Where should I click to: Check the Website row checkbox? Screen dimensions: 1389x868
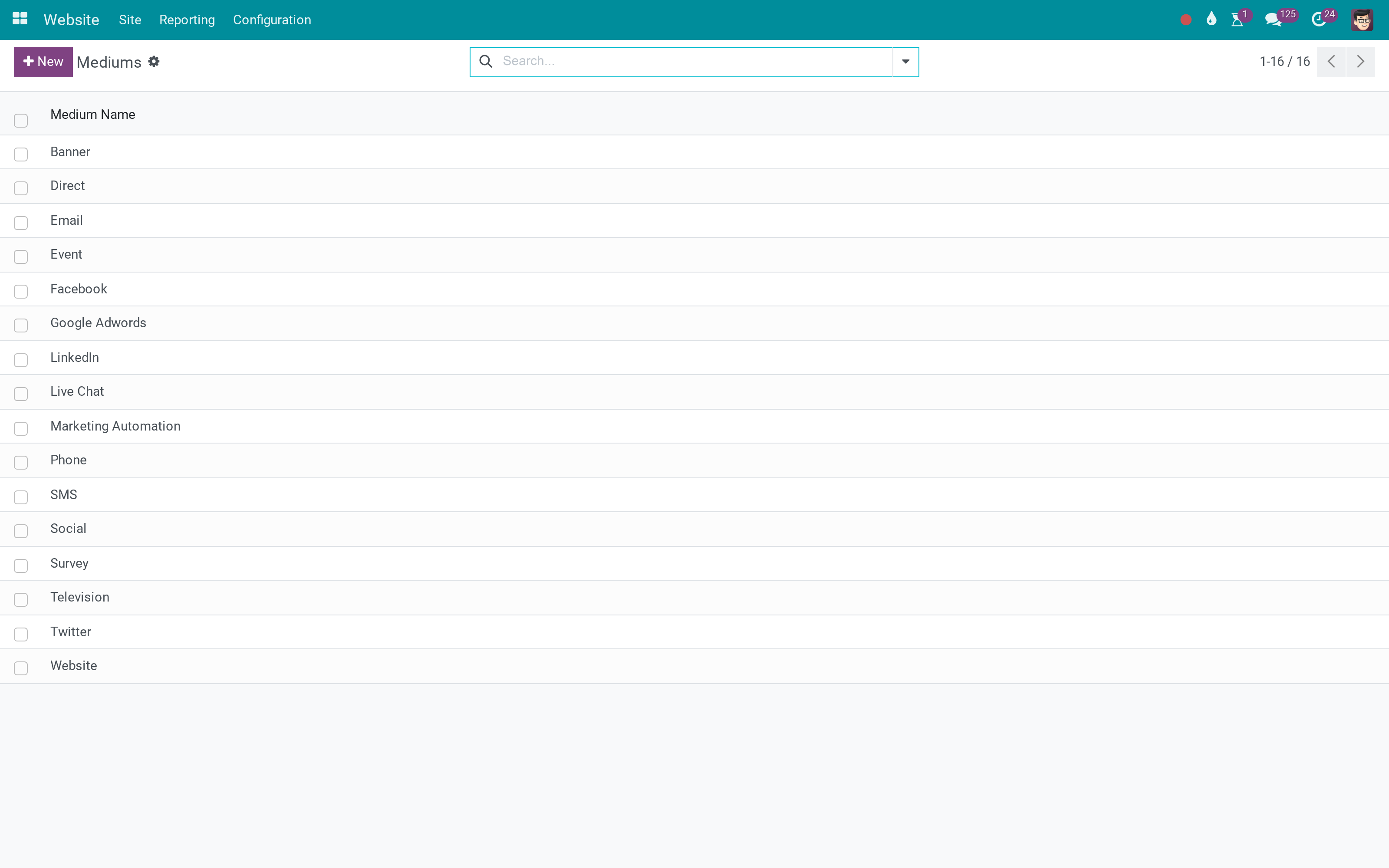[x=21, y=668]
